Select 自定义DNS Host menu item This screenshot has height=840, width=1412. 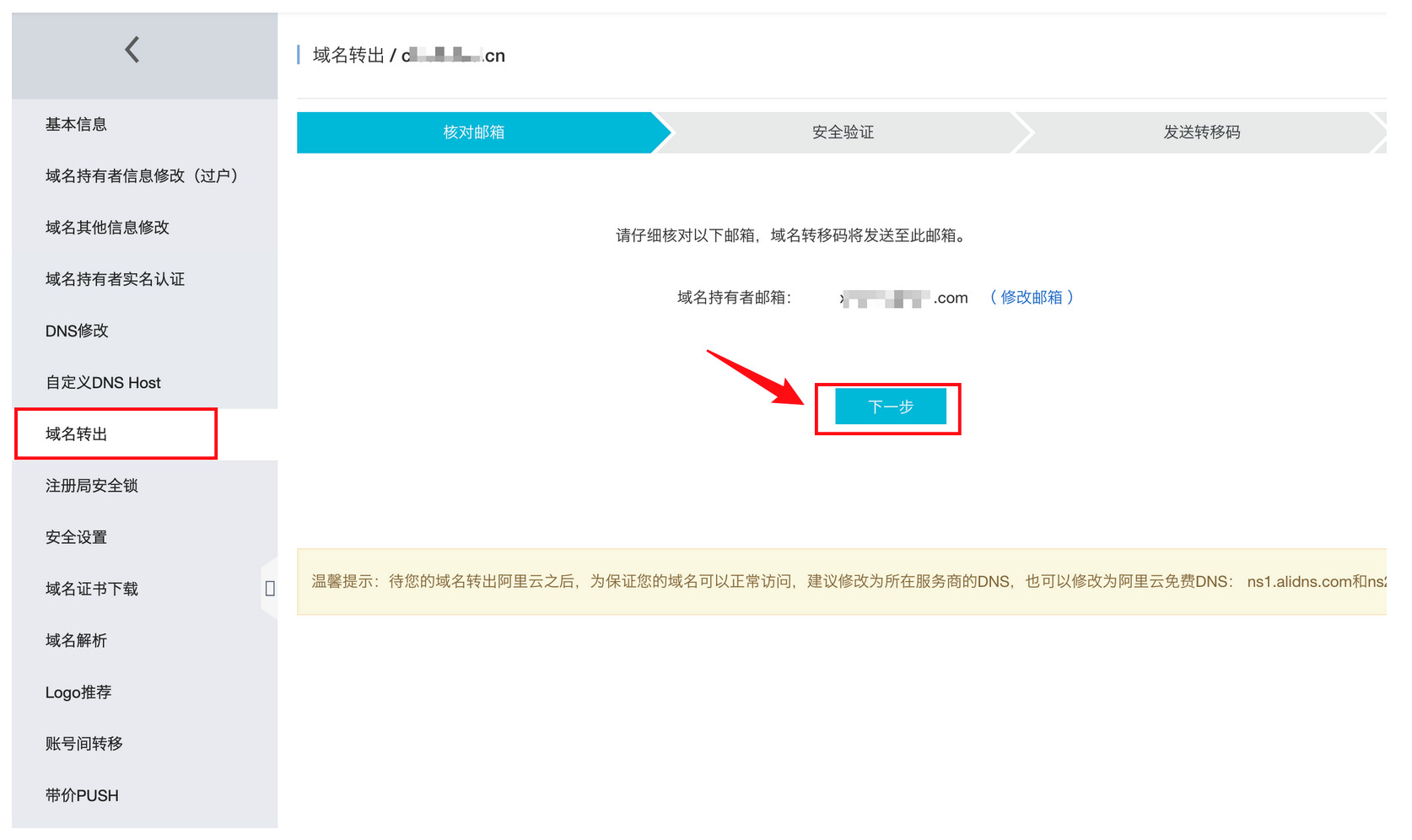tap(103, 382)
